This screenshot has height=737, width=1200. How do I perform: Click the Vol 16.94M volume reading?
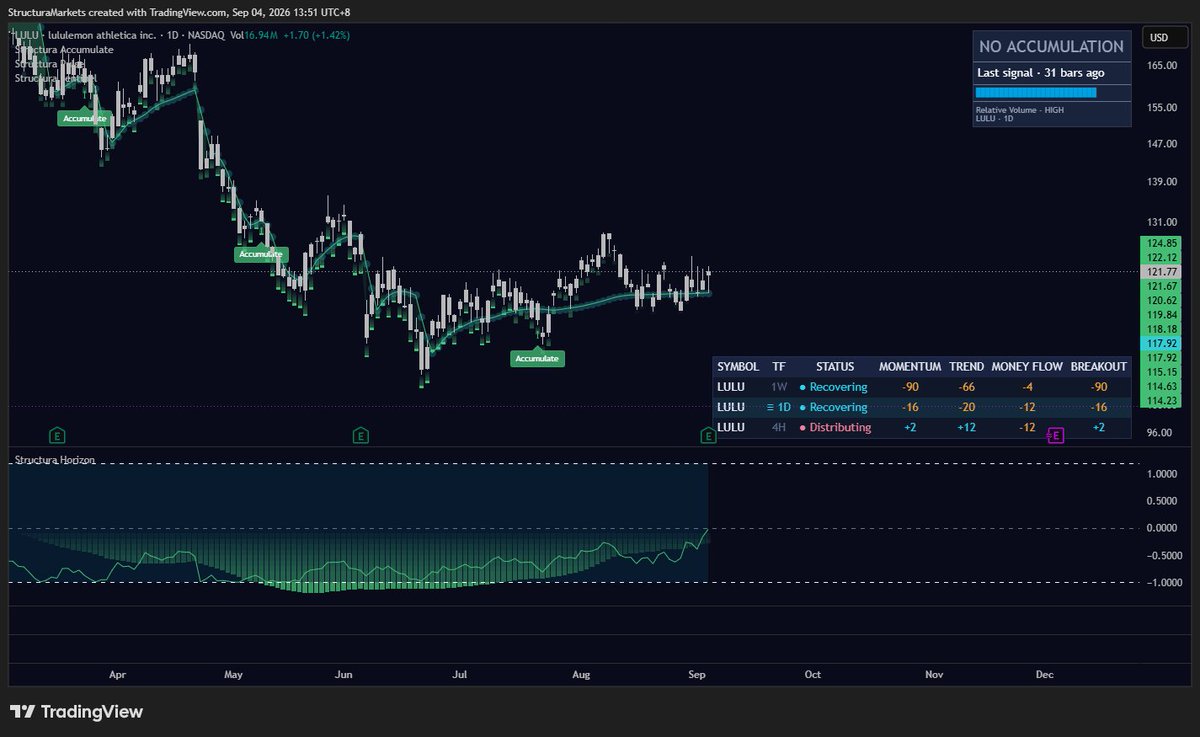(252, 36)
